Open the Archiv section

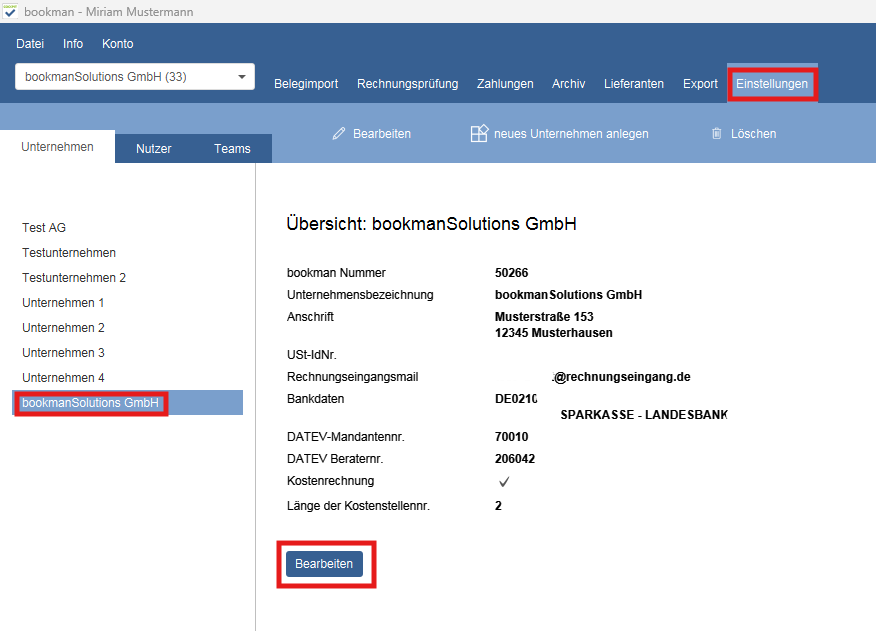568,84
